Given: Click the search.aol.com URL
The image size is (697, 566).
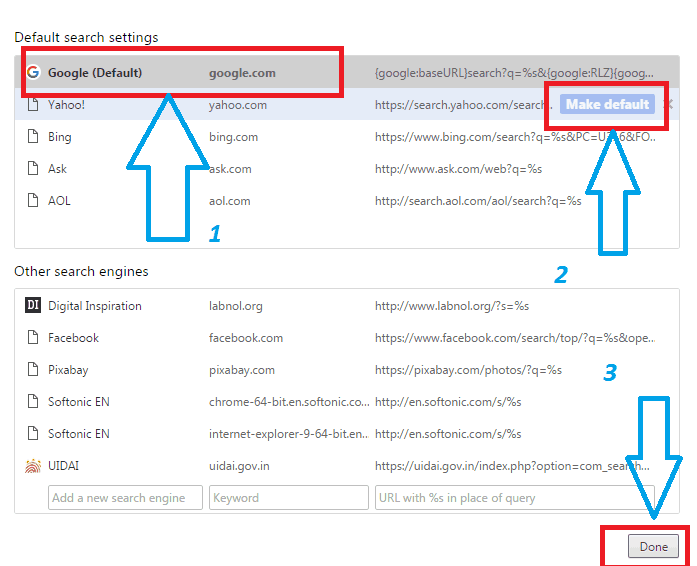Looking at the screenshot, I should pos(478,201).
